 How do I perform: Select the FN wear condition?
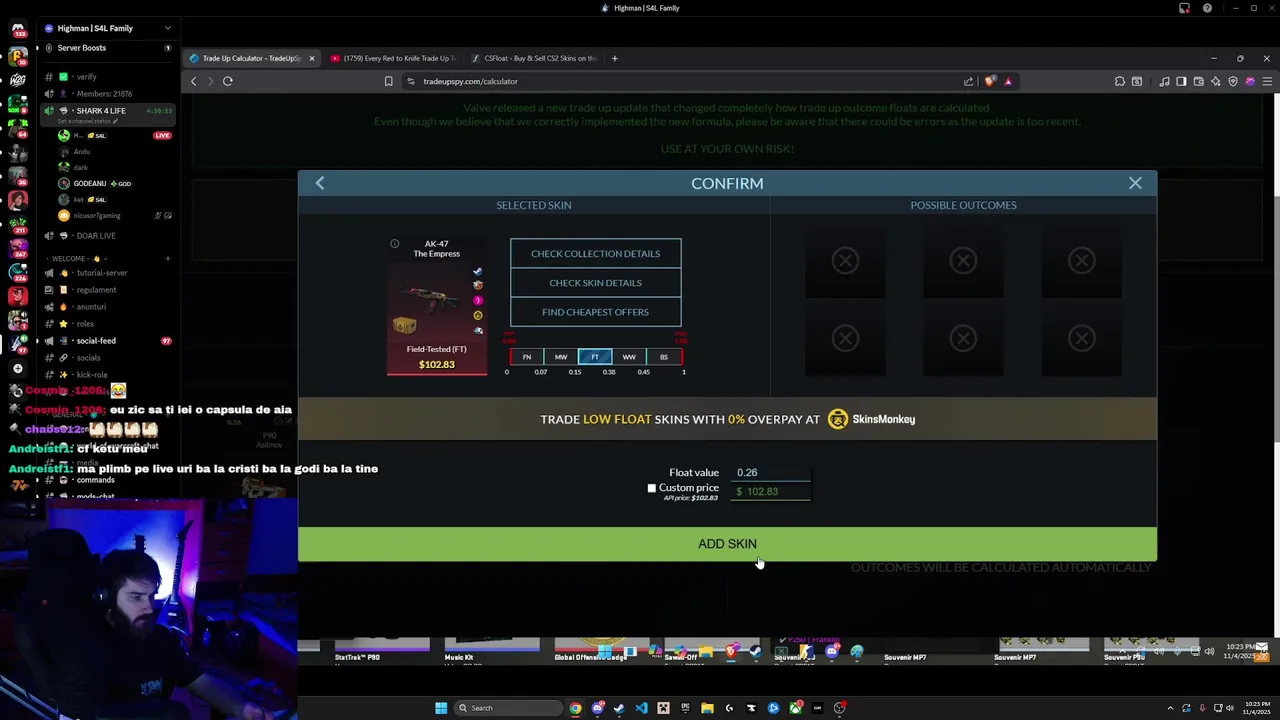527,357
